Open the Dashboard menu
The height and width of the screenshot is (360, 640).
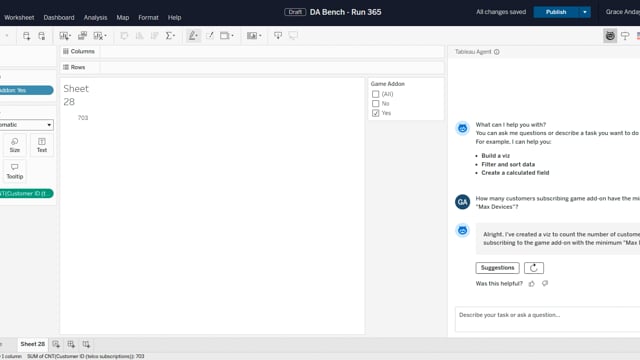[x=59, y=18]
